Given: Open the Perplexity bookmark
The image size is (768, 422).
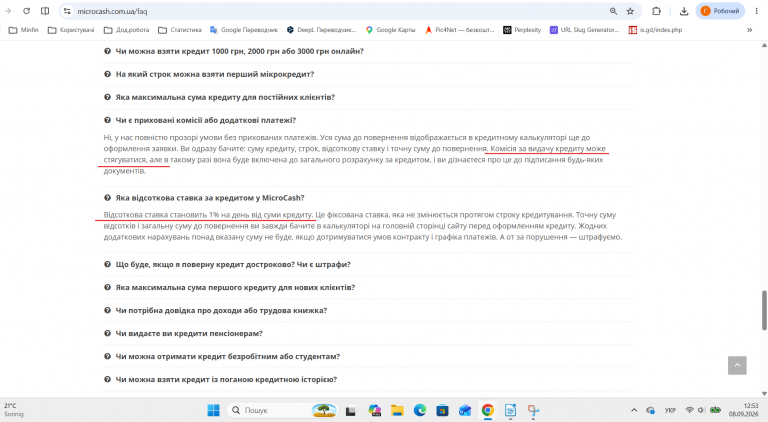Looking at the screenshot, I should coord(522,30).
